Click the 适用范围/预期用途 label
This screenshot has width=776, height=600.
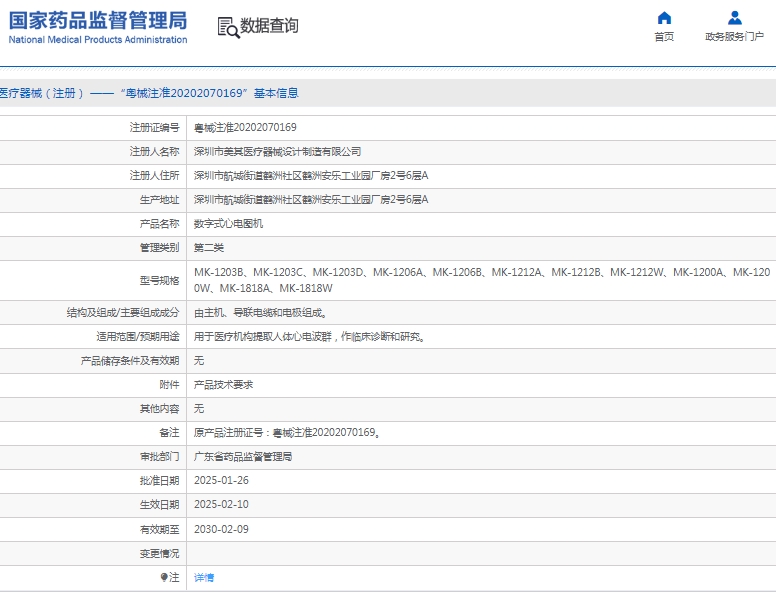138,337
